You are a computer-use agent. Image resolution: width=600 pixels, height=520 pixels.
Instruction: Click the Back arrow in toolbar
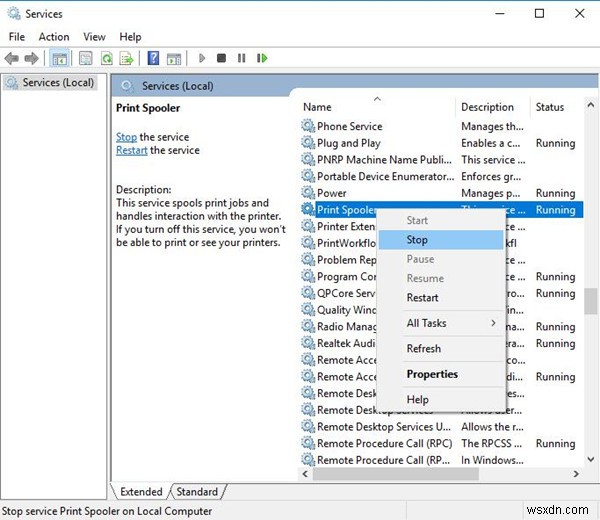click(x=13, y=59)
